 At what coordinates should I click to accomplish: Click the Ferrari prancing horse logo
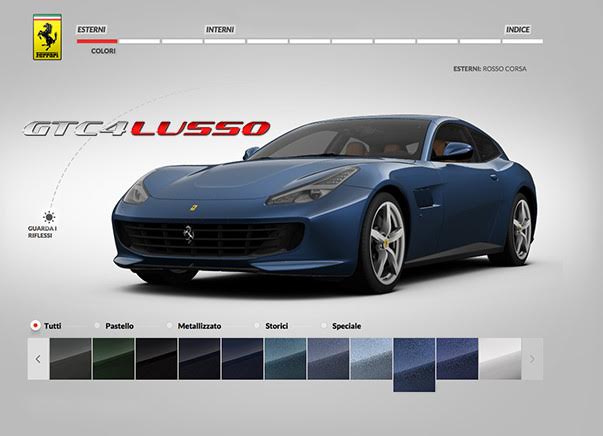(47, 38)
